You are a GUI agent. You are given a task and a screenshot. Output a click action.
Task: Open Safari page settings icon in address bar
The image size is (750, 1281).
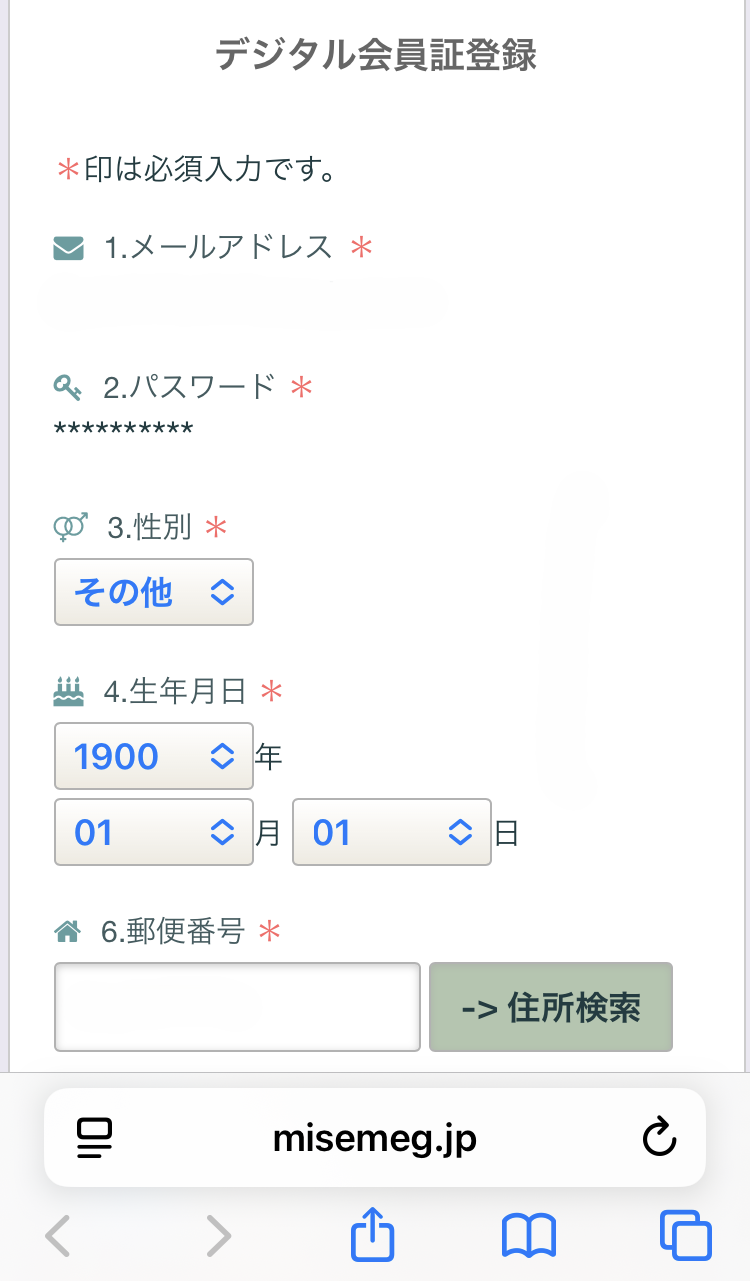point(95,1138)
